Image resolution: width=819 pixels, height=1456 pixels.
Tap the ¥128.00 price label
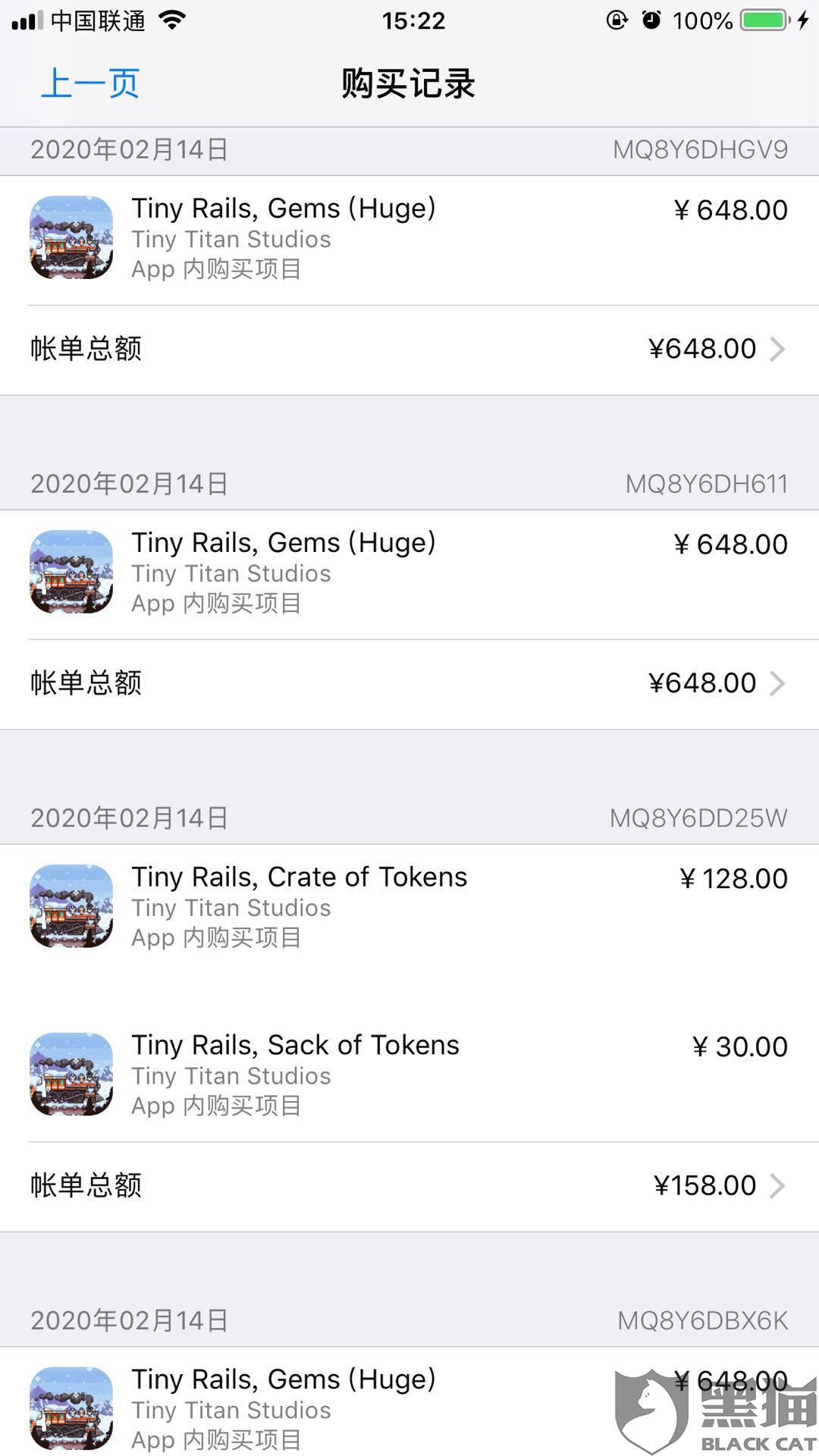tap(733, 879)
